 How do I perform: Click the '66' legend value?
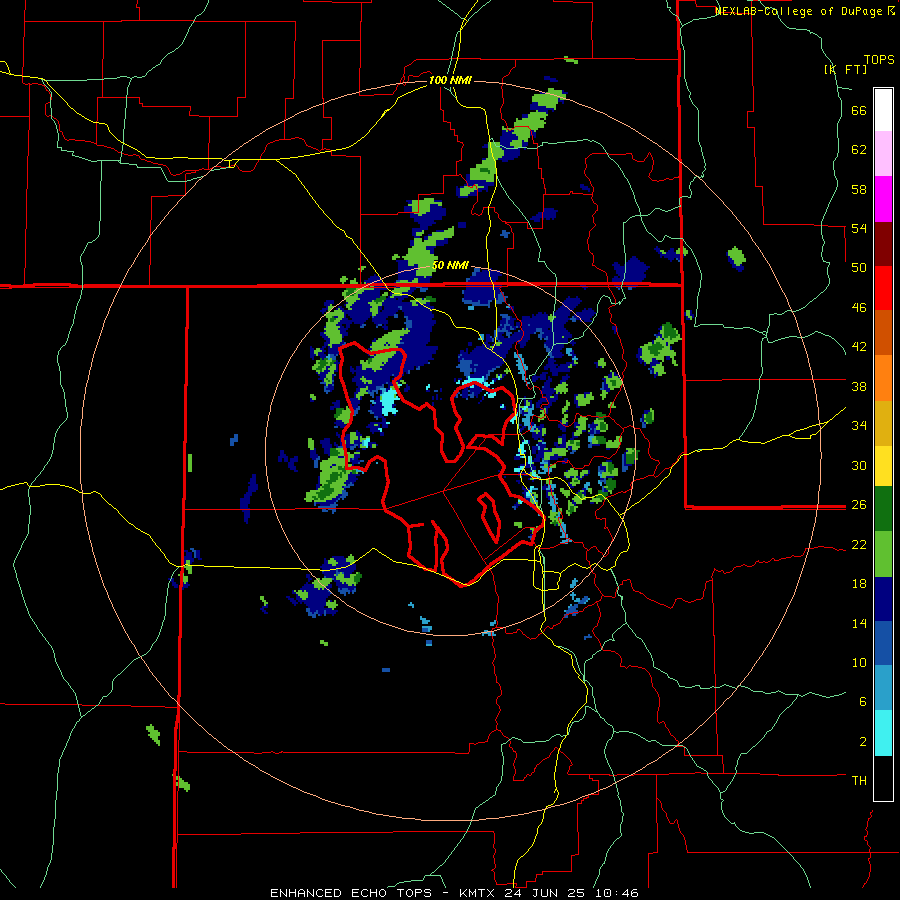click(x=859, y=111)
